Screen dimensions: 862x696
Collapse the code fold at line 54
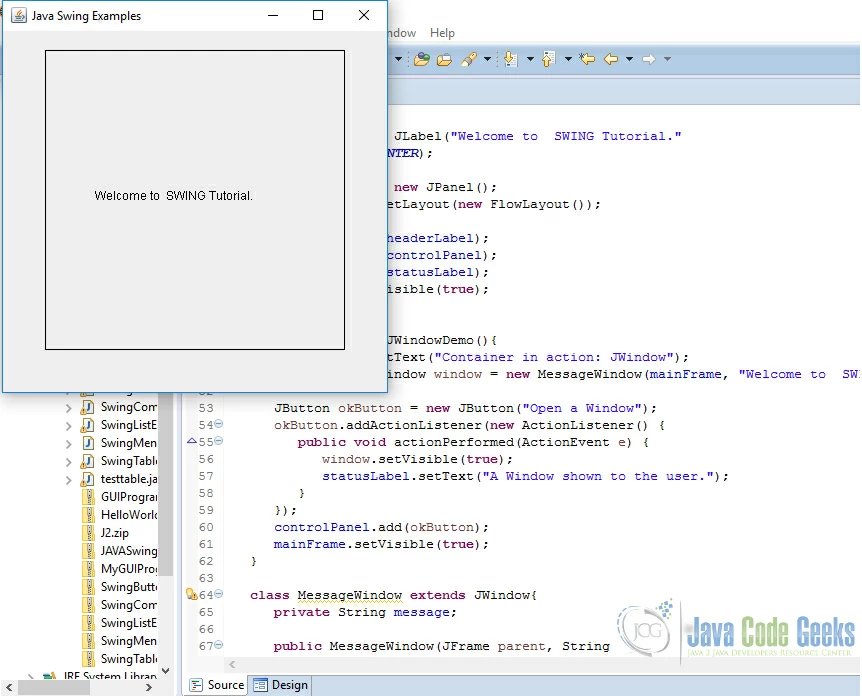219,424
